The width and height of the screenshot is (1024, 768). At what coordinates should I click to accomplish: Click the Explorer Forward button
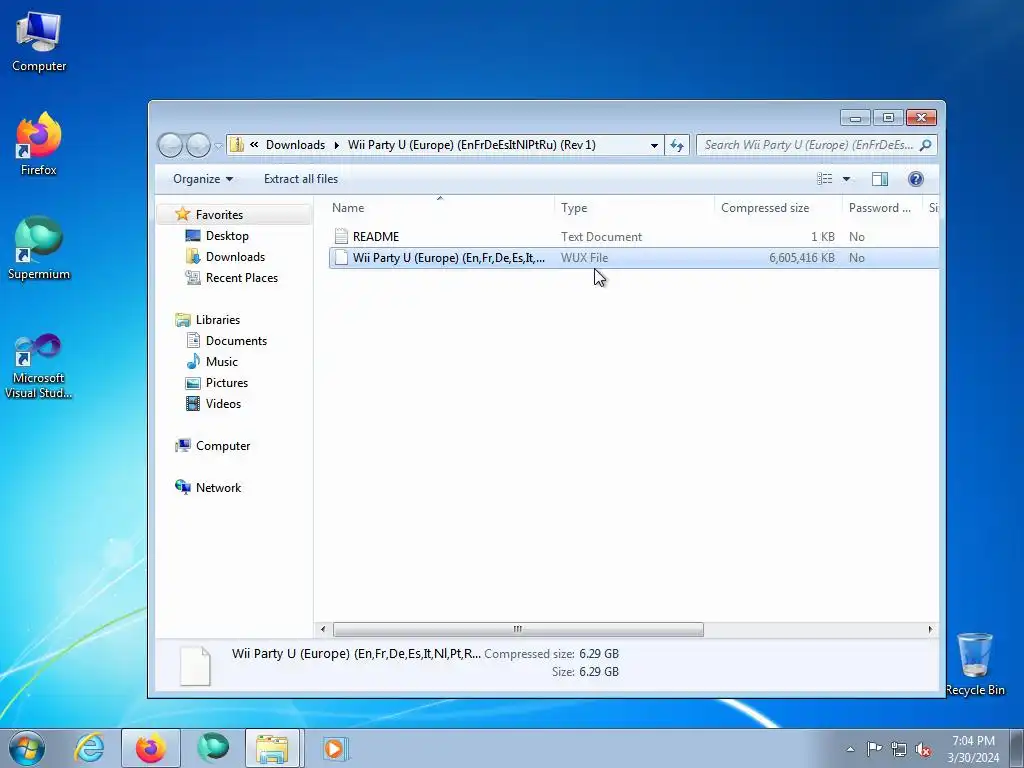199,145
